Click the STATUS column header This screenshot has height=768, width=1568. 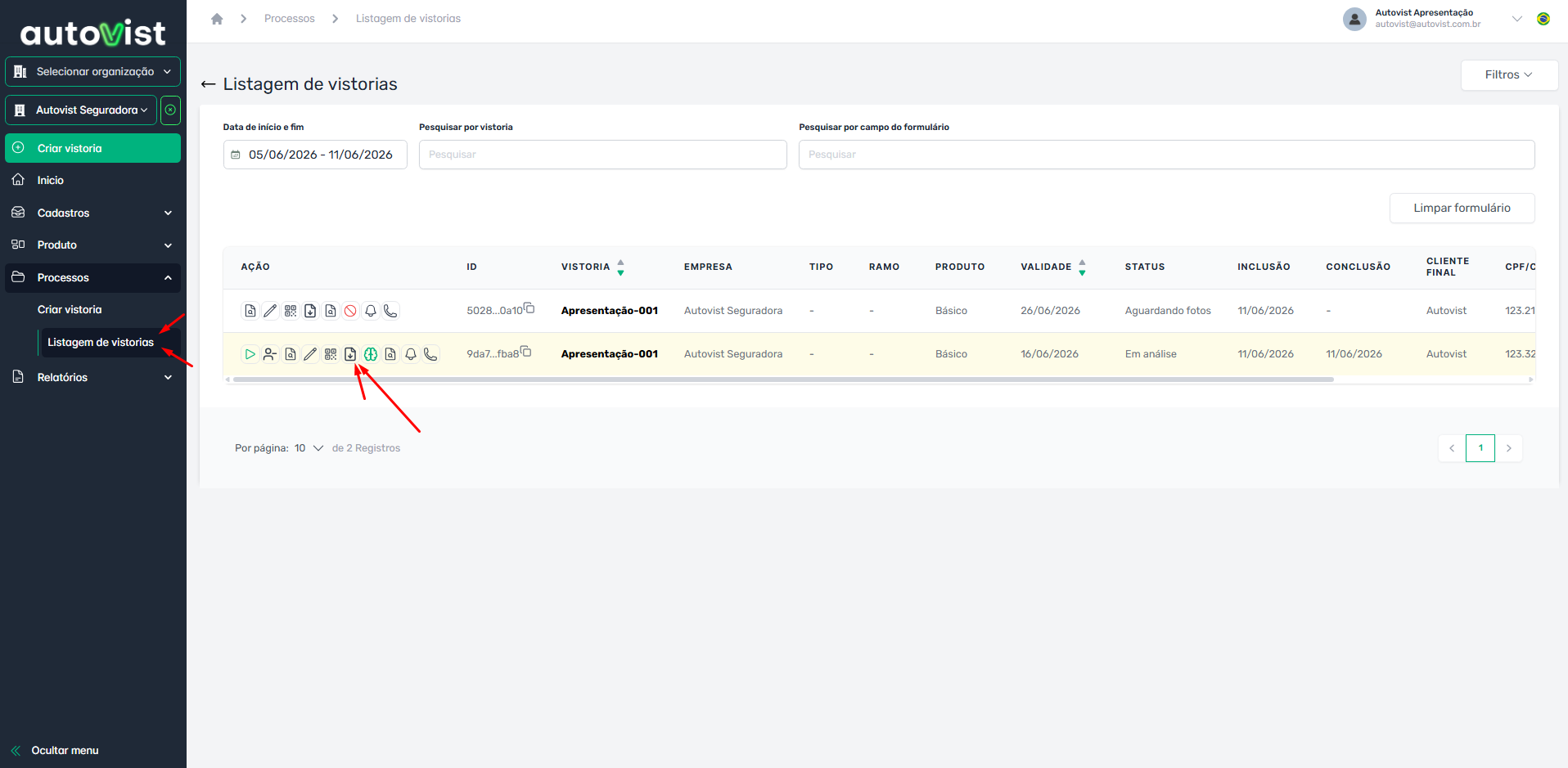click(1144, 267)
